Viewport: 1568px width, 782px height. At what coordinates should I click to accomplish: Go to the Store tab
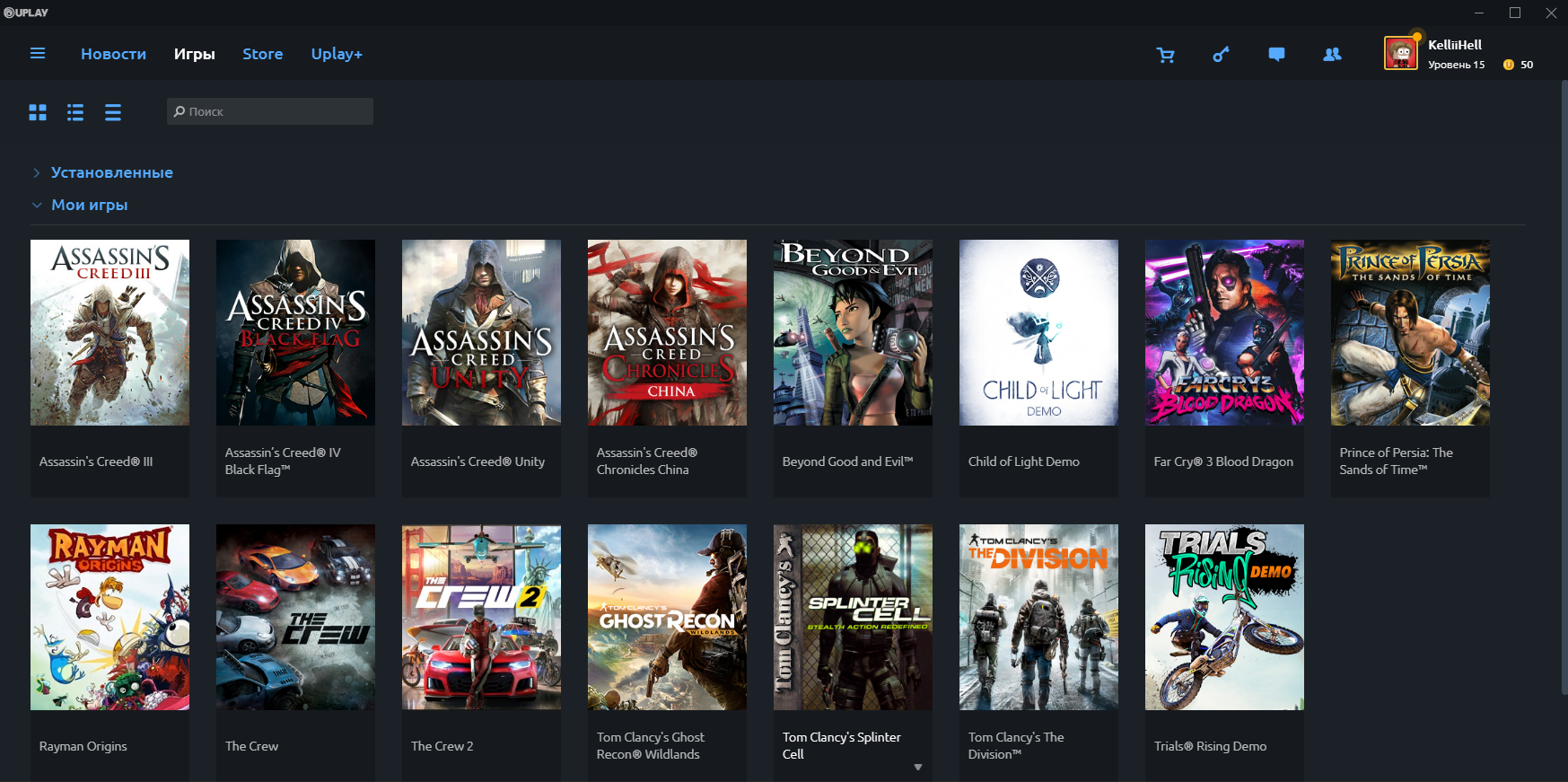tap(263, 54)
